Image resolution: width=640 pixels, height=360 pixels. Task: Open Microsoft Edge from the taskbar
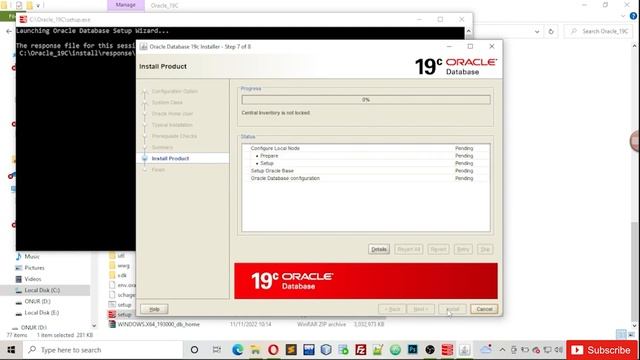click(238, 350)
